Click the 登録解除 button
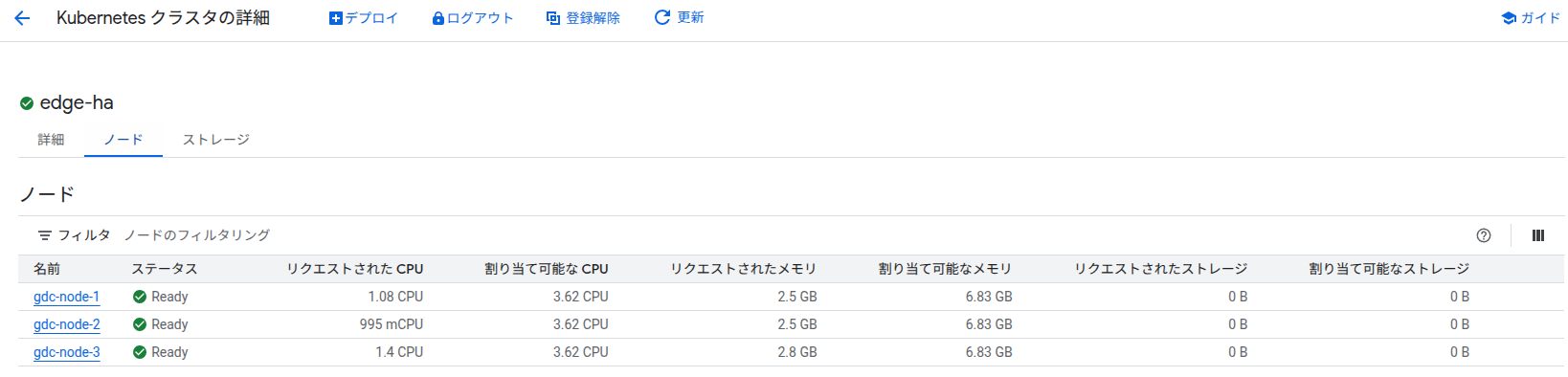1568x377 pixels. click(583, 18)
